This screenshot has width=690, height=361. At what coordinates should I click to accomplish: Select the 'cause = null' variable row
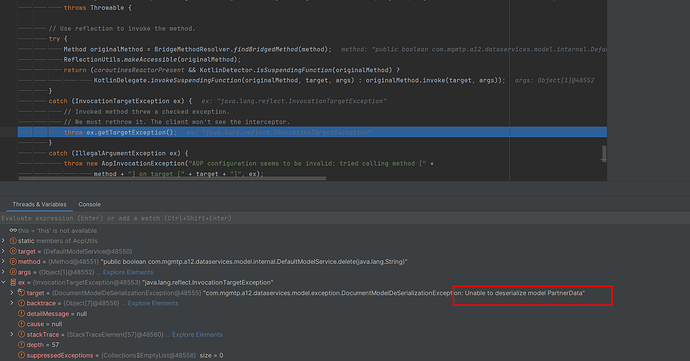click(x=345, y=324)
